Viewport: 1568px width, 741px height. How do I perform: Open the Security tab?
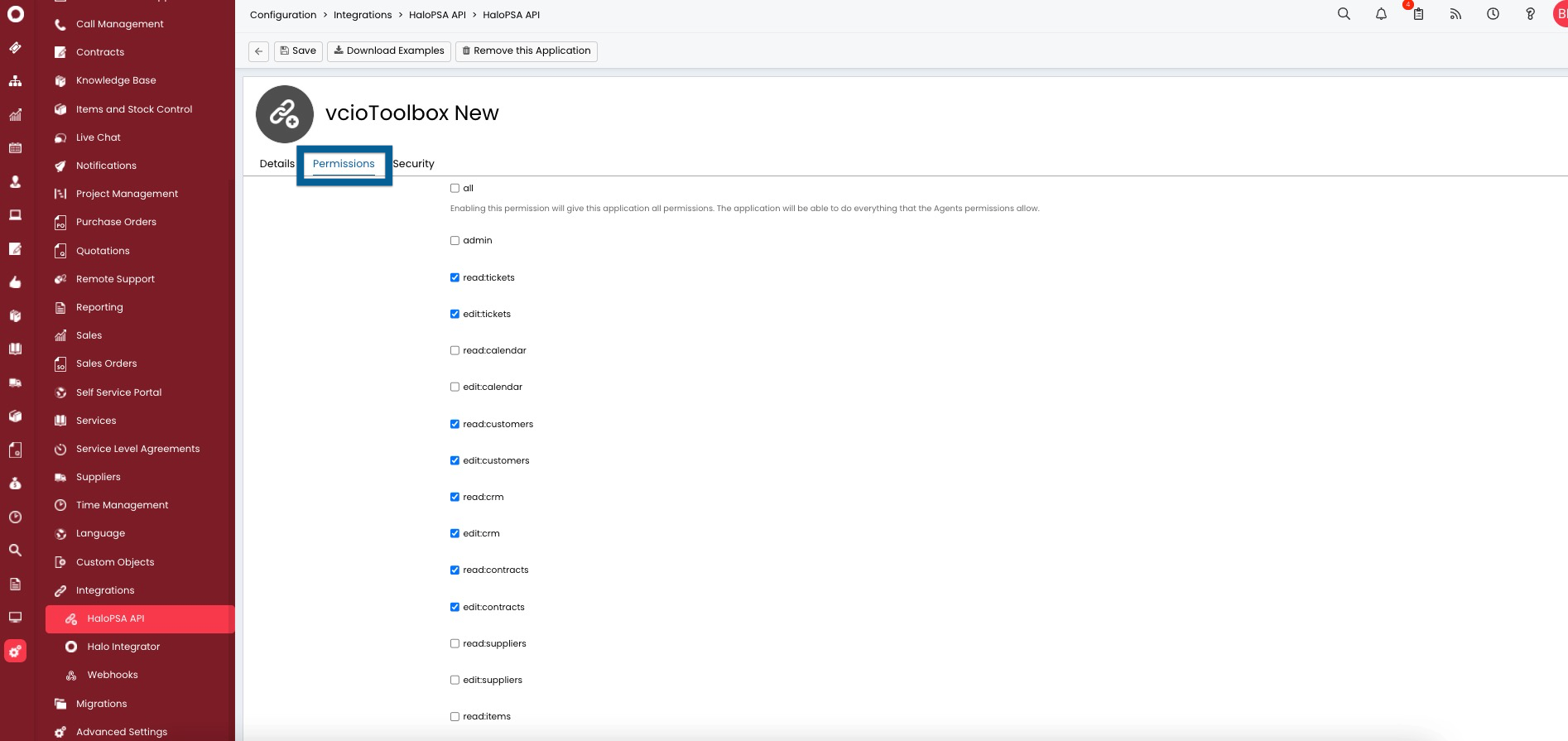[413, 164]
